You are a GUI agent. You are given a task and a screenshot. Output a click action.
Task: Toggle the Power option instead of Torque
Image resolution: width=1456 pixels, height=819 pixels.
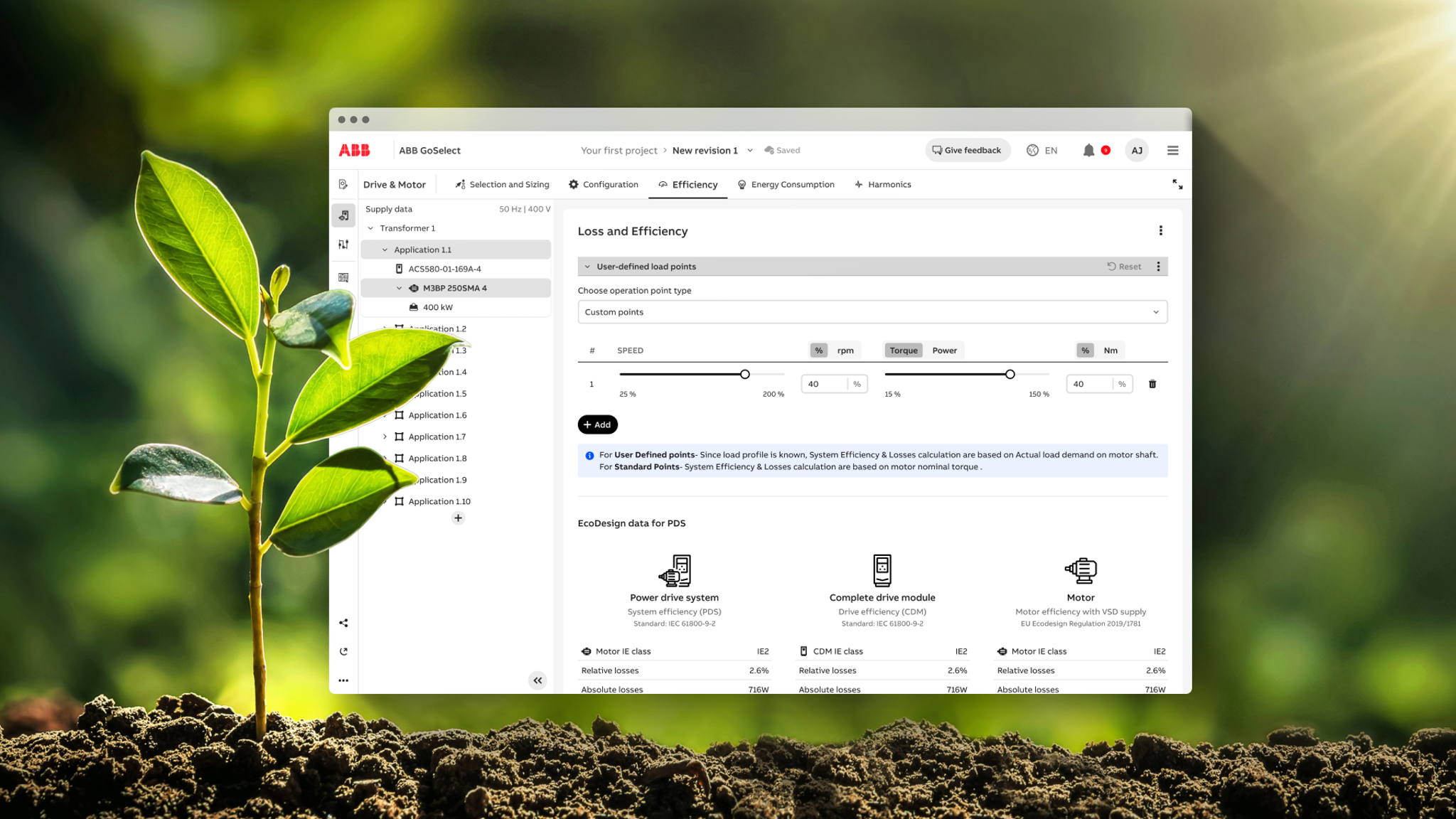[x=945, y=350]
